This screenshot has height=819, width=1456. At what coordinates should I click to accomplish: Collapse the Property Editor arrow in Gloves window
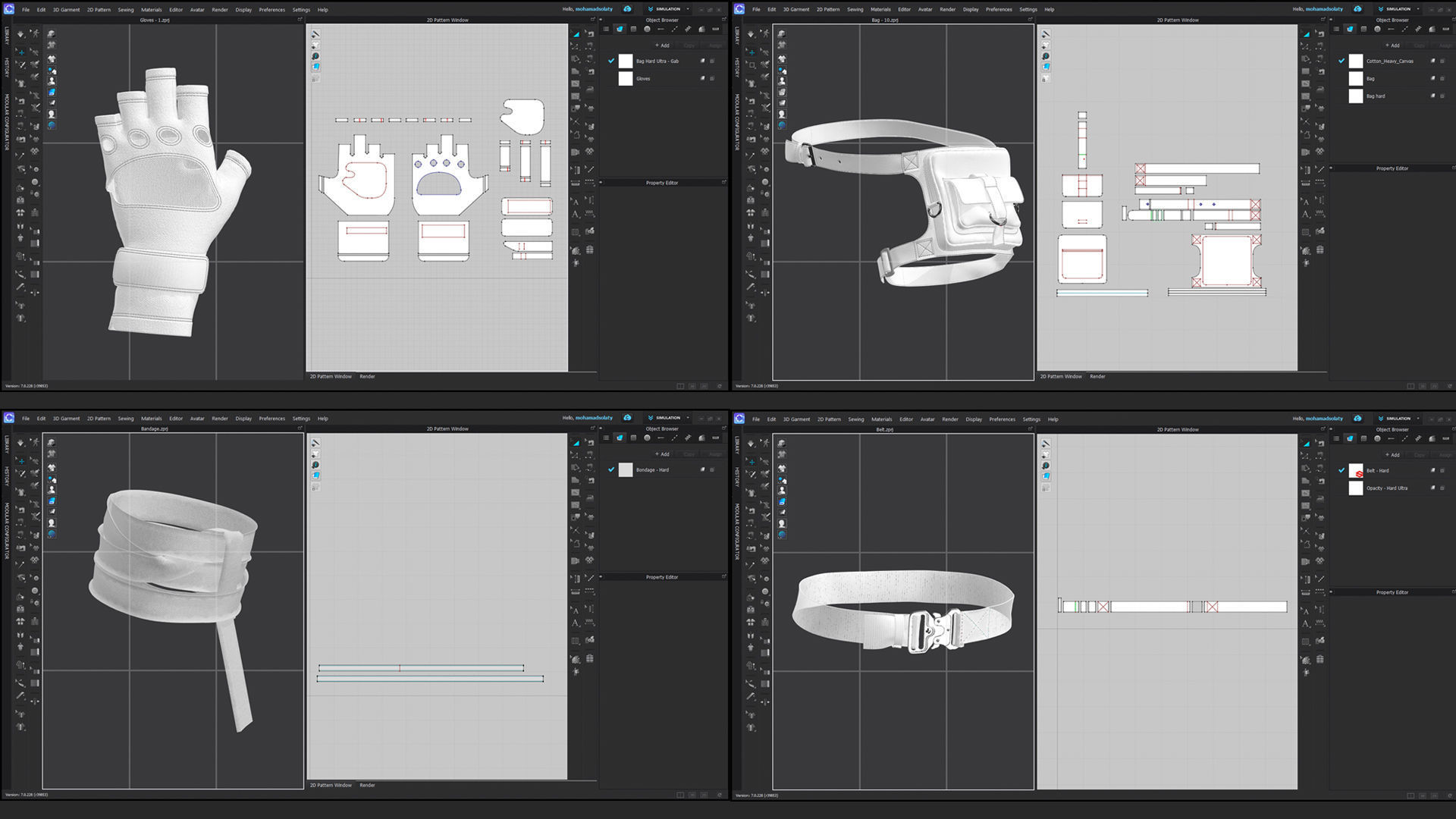601,183
